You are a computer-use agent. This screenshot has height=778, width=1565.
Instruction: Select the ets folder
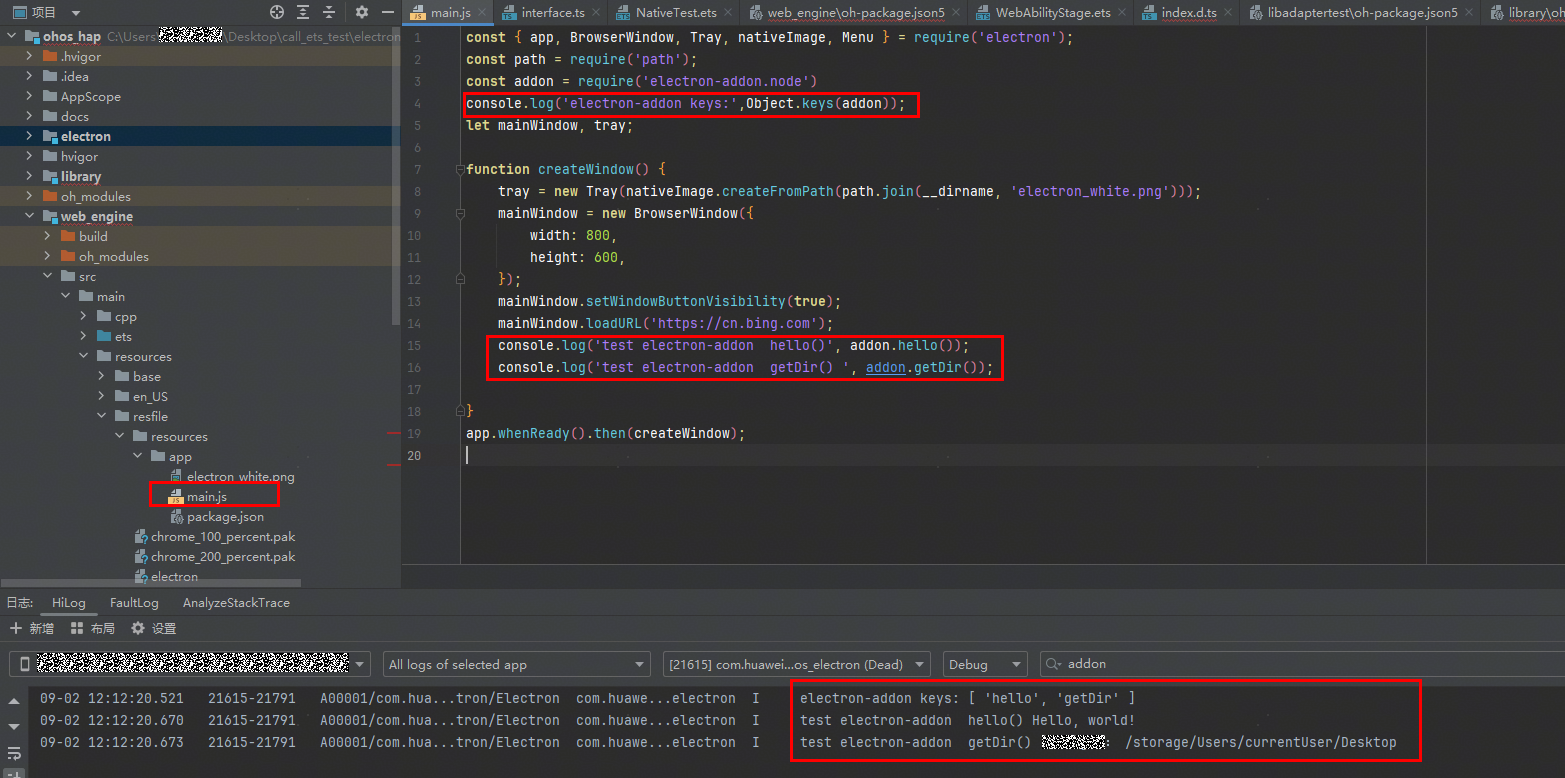123,336
